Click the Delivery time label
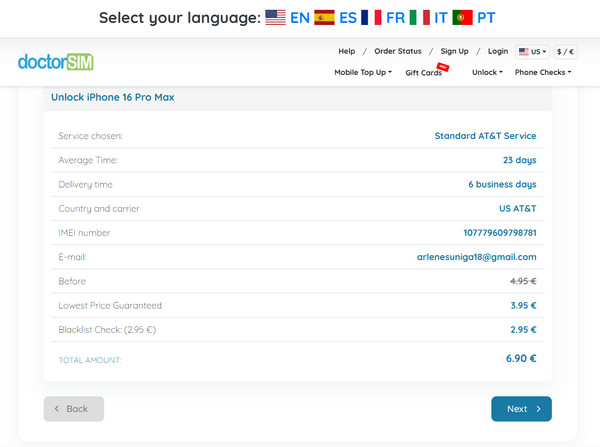The image size is (600, 447). click(x=85, y=184)
